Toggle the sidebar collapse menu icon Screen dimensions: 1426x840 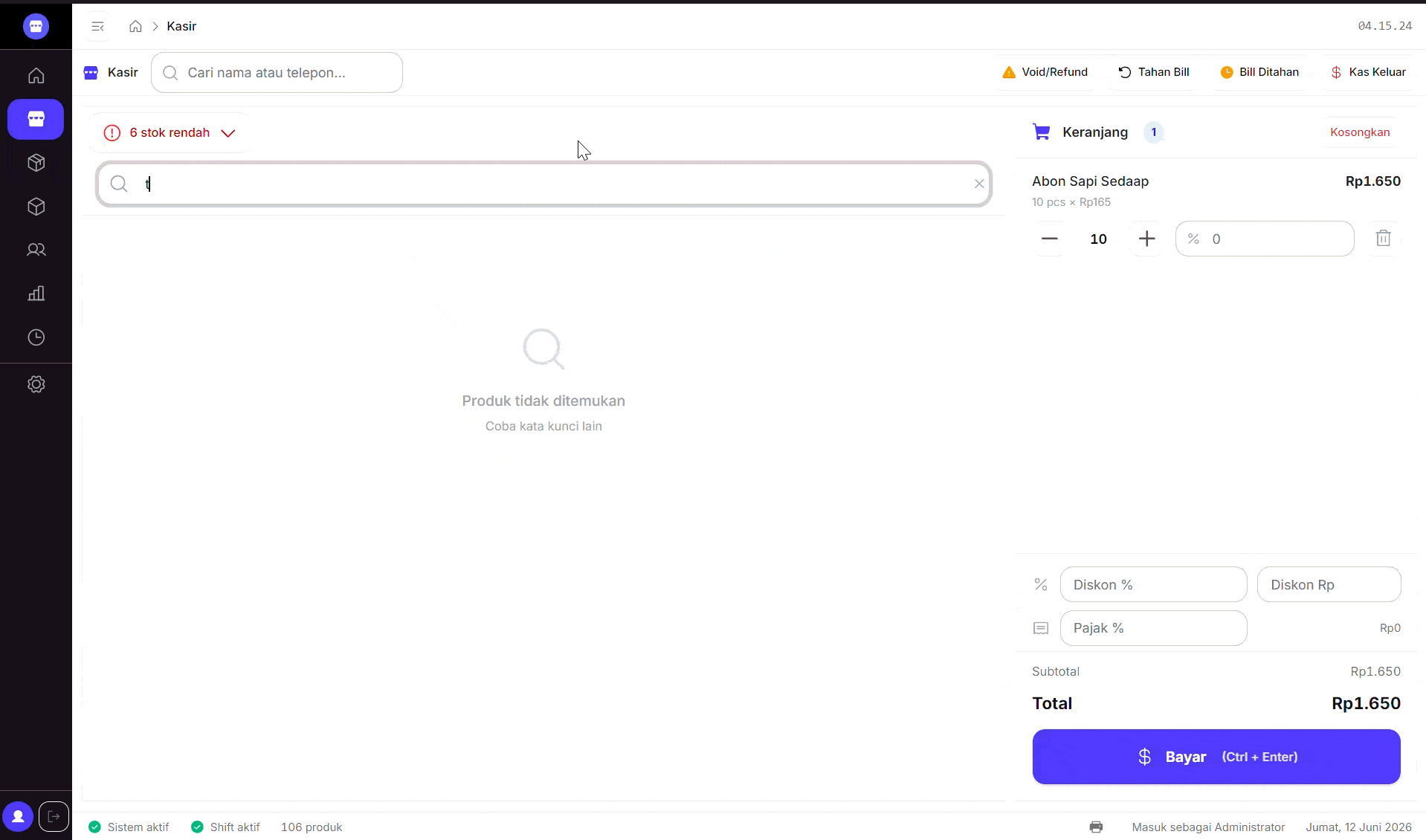[x=97, y=27]
